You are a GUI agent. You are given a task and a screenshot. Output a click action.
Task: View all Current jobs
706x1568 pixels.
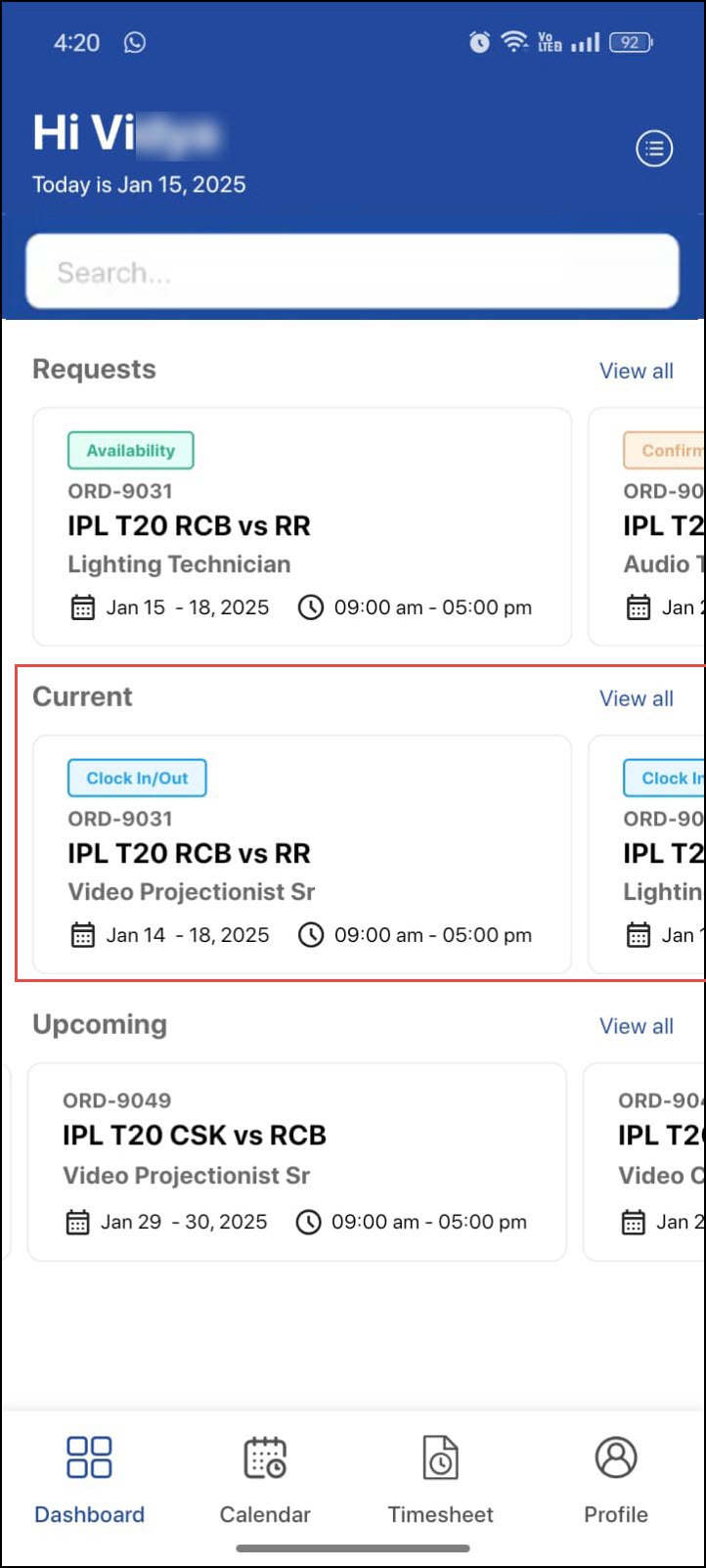pos(637,698)
